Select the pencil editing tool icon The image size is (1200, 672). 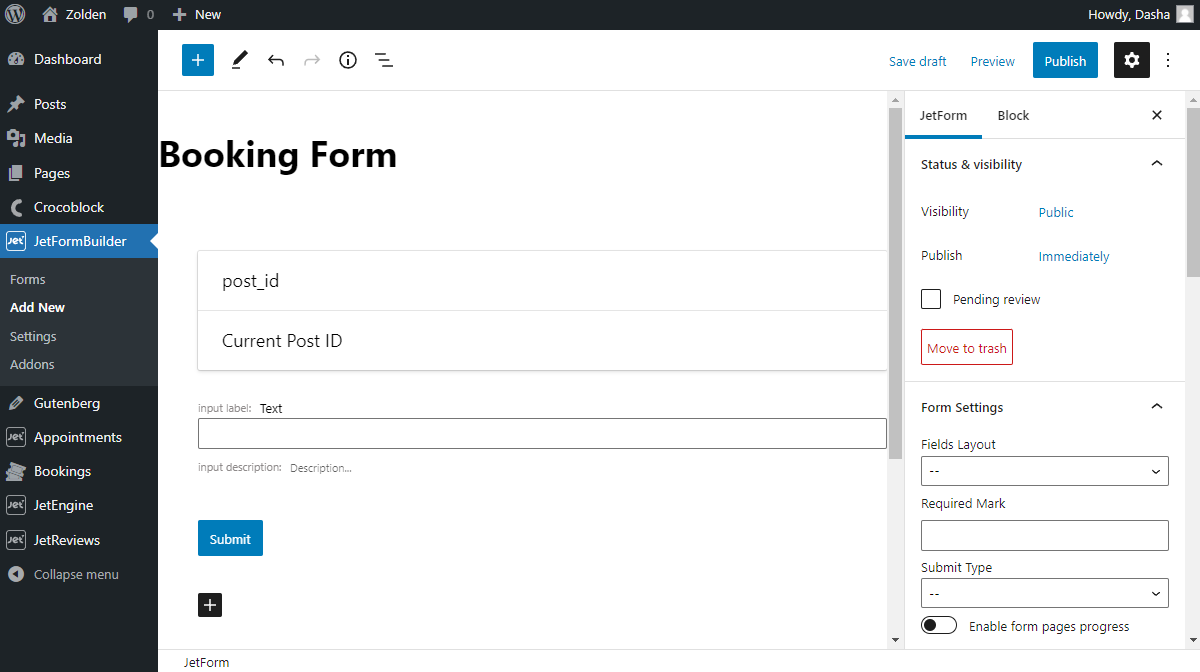point(239,60)
